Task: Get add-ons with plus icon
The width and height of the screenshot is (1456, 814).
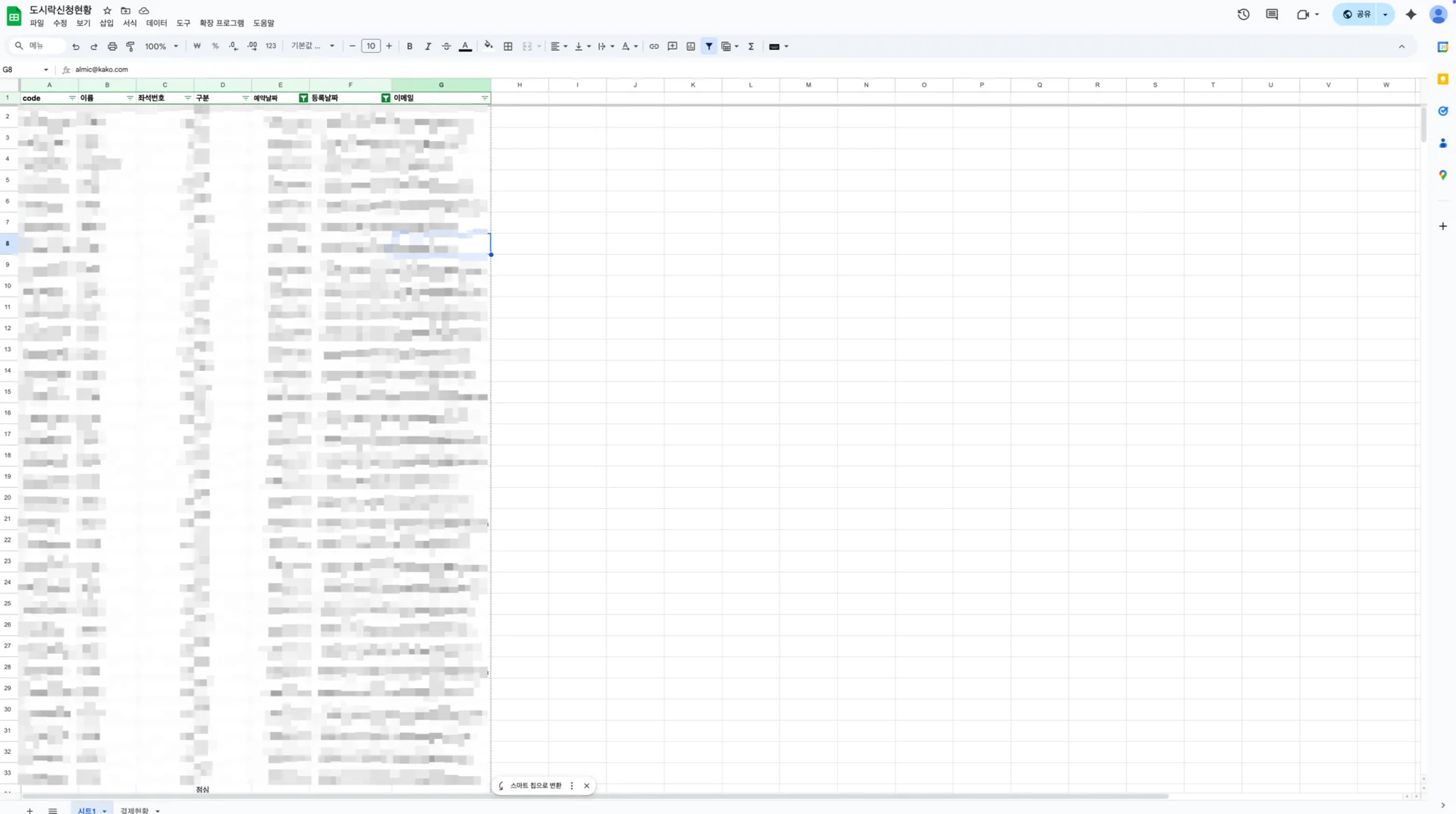Action: pyautogui.click(x=1443, y=226)
